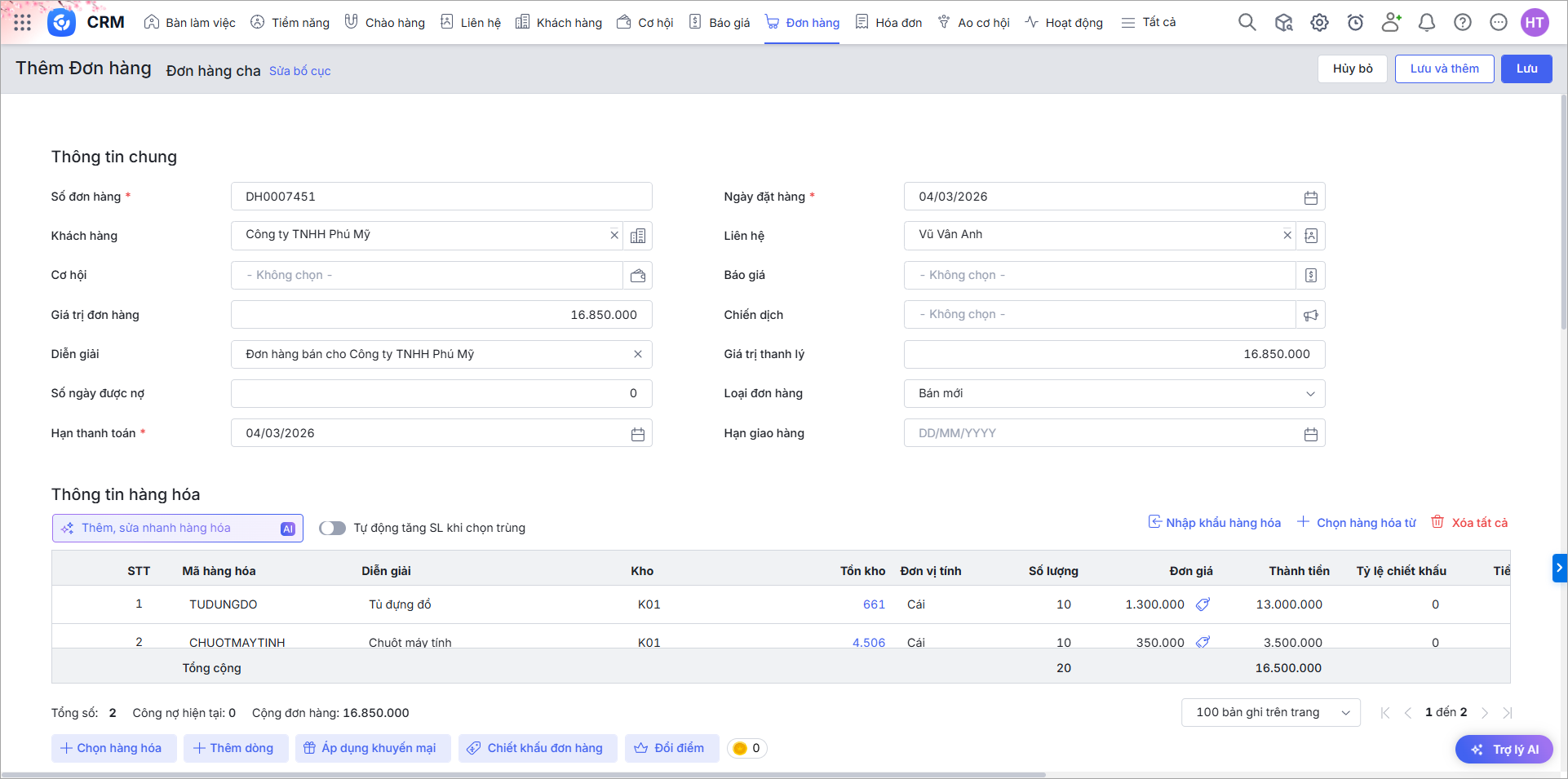Click Xóa tất cả to remove items
This screenshot has width=1568, height=779.
tap(1469, 523)
